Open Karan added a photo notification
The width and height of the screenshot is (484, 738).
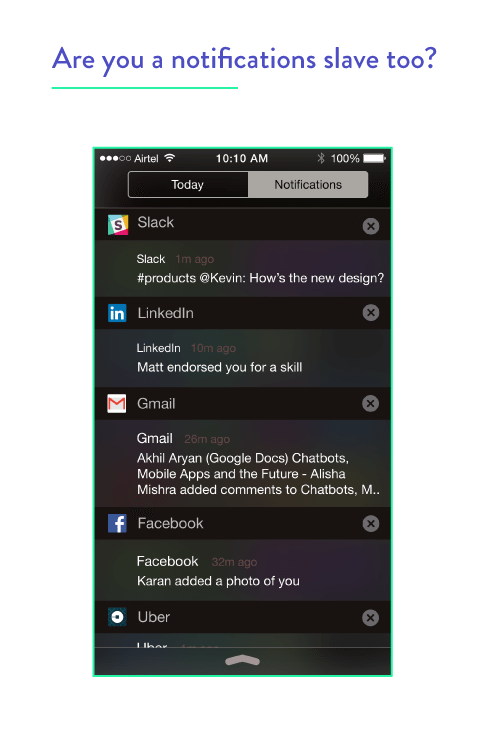click(243, 570)
